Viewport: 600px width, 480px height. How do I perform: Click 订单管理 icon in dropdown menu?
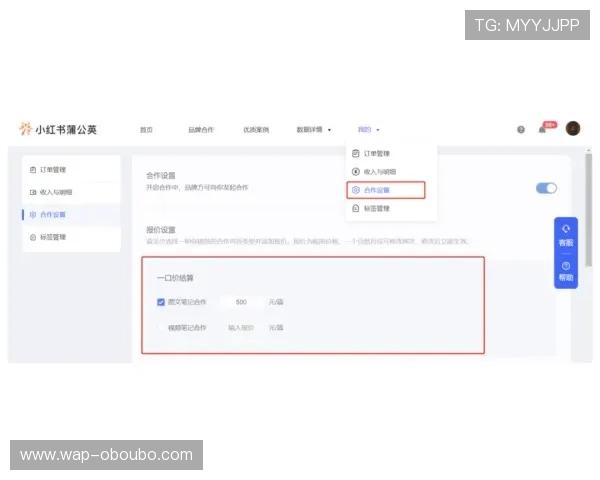coord(355,153)
